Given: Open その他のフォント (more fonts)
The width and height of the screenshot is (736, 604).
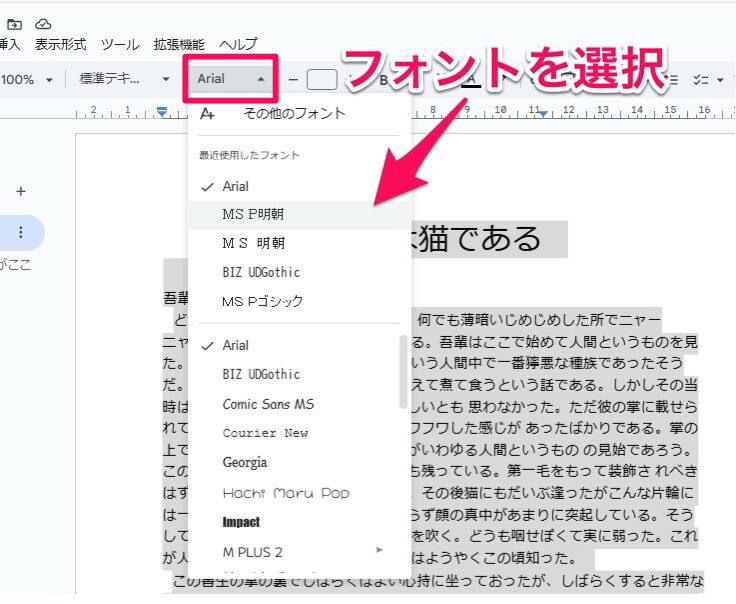Looking at the screenshot, I should pyautogui.click(x=294, y=114).
